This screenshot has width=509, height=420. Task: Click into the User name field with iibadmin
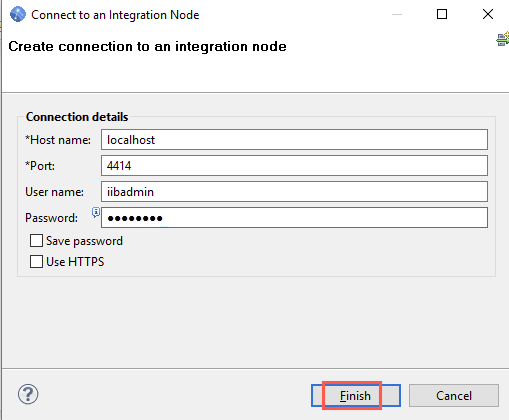(294, 192)
